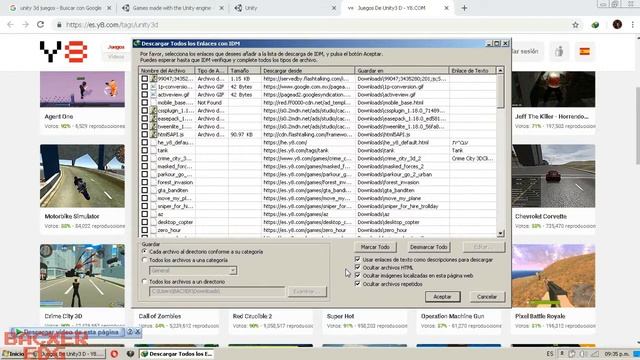Sort by 'Descargar desde' column header
The image size is (640, 360).
(x=308, y=71)
